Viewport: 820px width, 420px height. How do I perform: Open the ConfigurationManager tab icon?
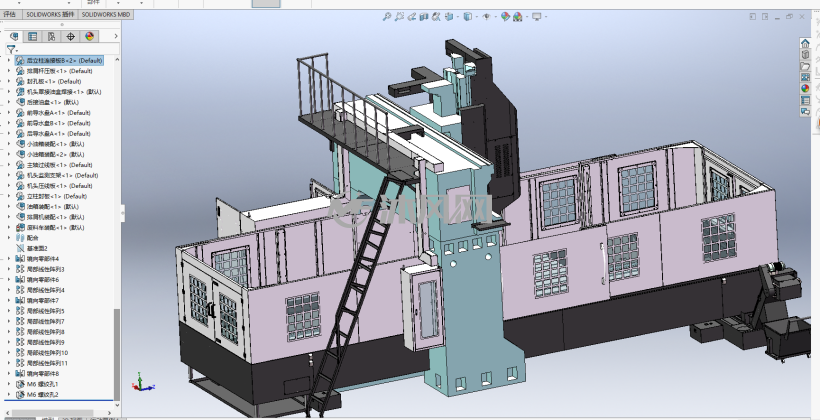pyautogui.click(x=51, y=36)
